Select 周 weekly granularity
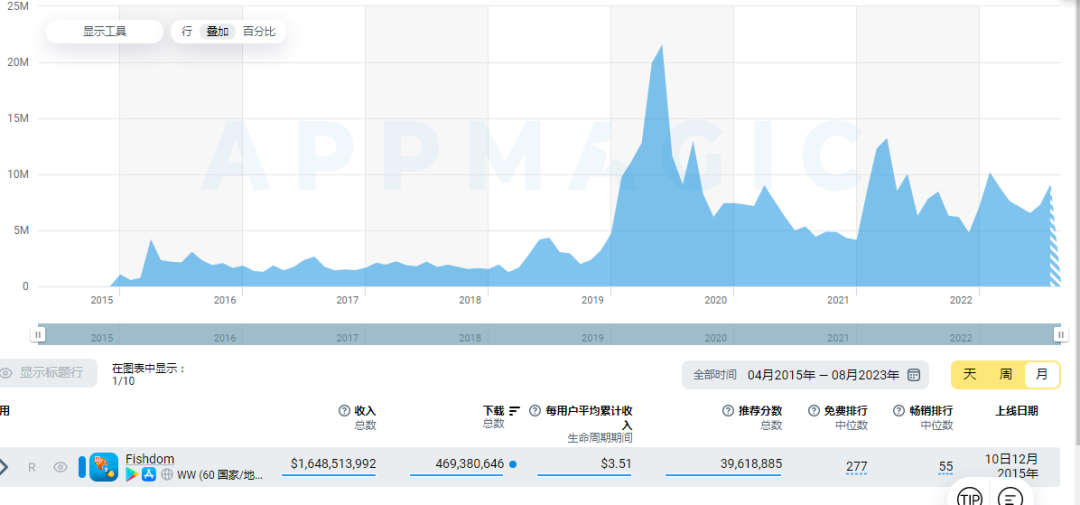The height and width of the screenshot is (505, 1080). (1006, 375)
